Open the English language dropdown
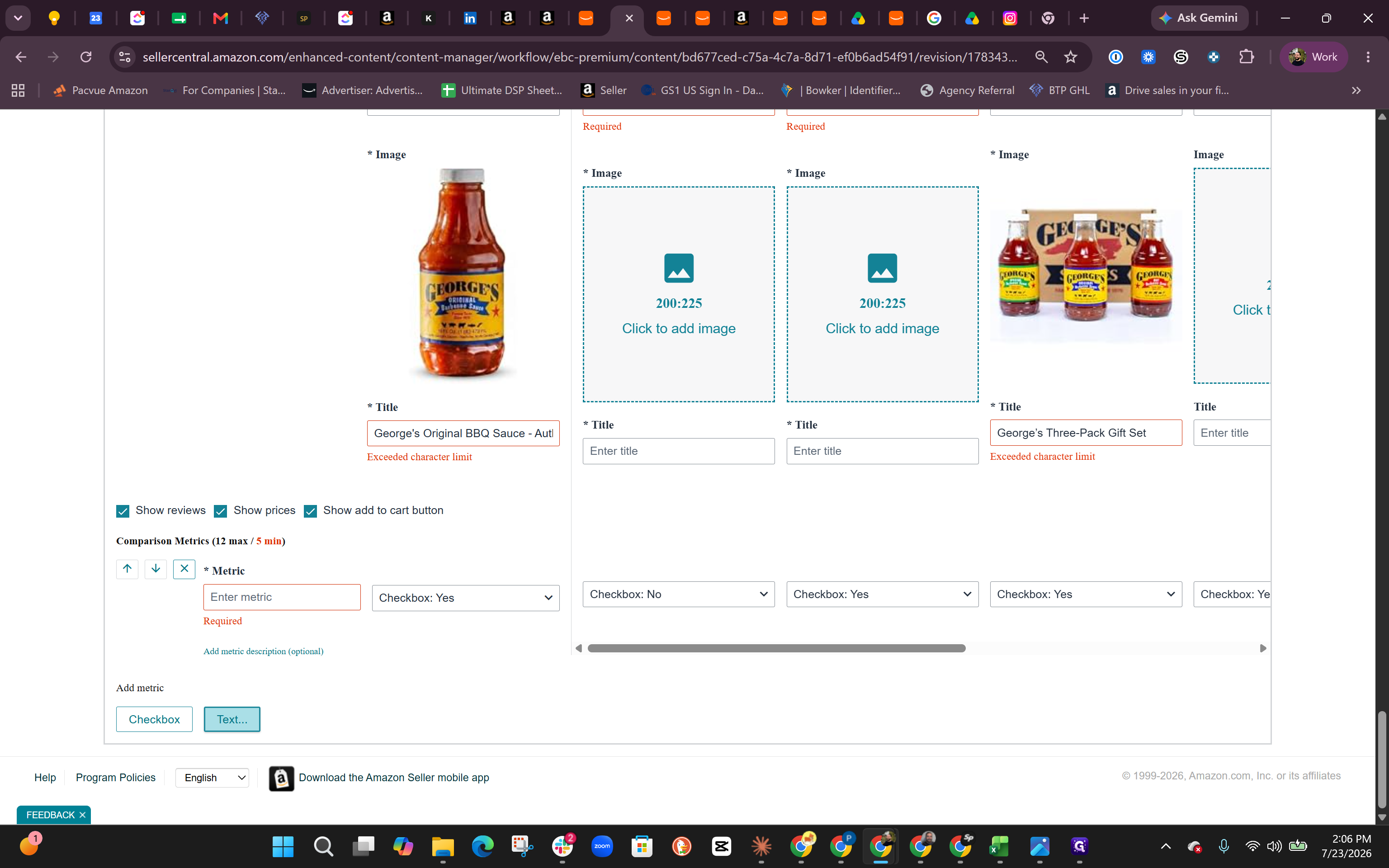The image size is (1389, 868). (213, 777)
